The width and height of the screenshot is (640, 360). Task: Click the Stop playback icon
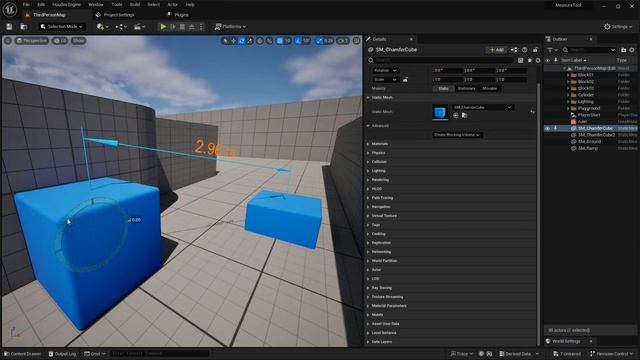[182, 27]
